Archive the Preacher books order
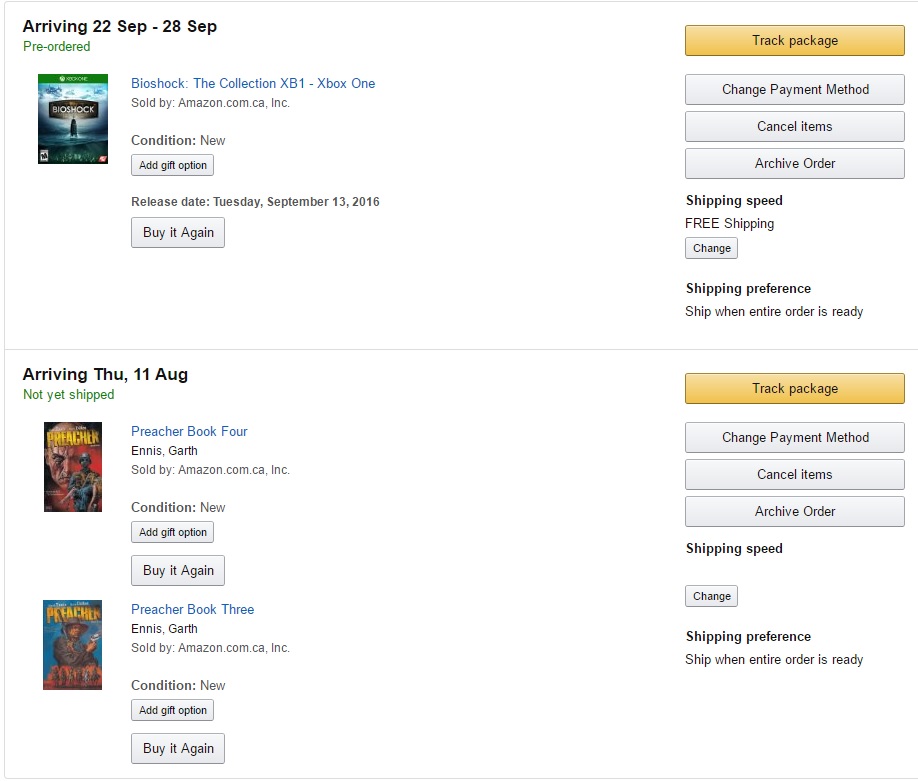The image size is (918, 781). pyautogui.click(x=794, y=512)
